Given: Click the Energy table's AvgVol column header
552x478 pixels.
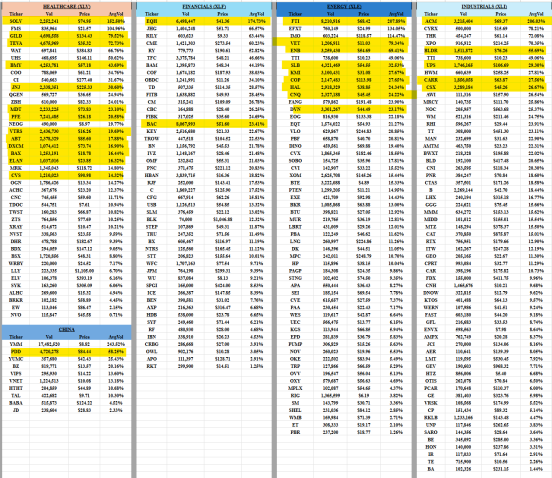Looking at the screenshot, I should pos(396,14).
